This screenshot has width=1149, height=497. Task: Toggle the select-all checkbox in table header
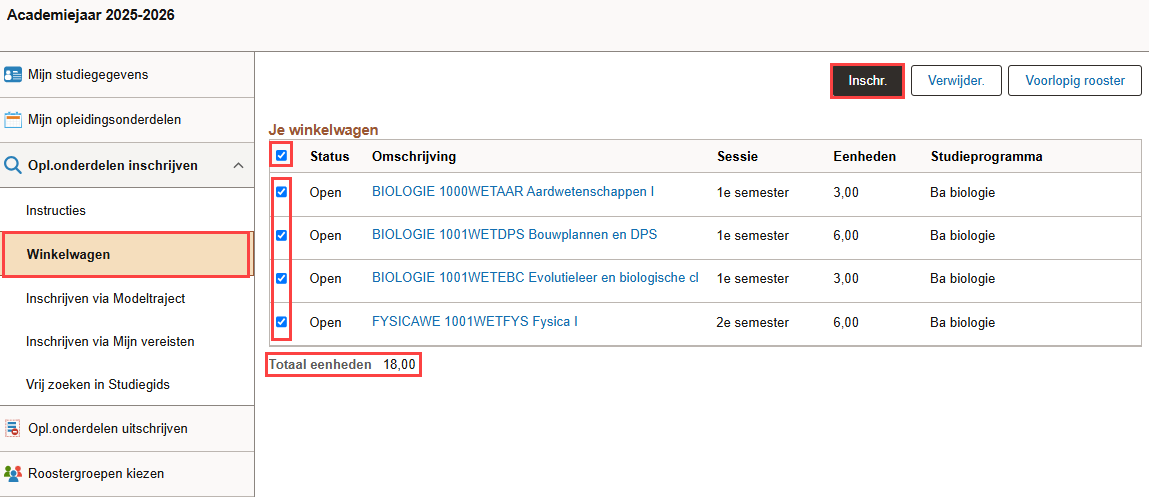[x=281, y=155]
